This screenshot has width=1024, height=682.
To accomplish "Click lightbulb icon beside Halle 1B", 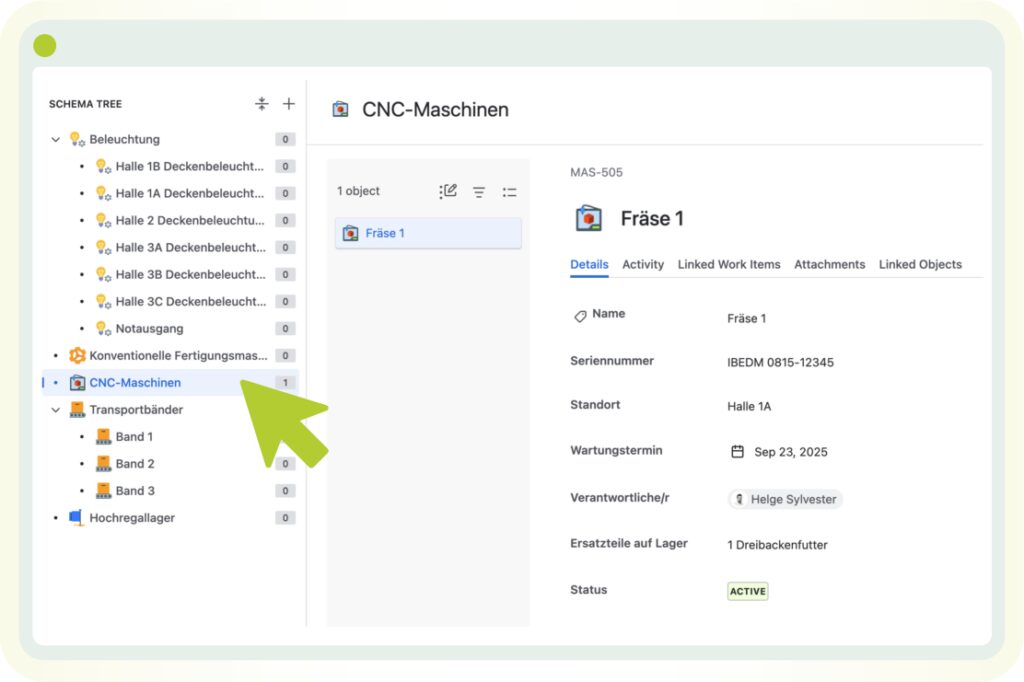I will (103, 166).
